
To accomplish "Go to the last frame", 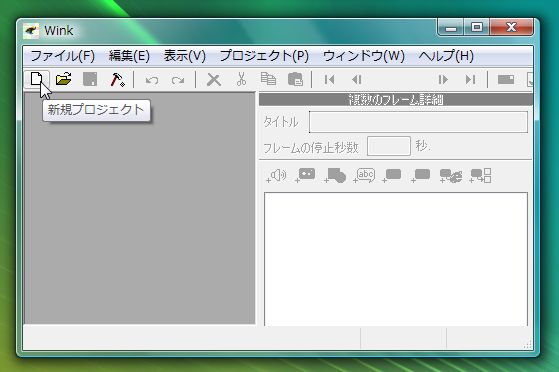I will click(x=470, y=80).
